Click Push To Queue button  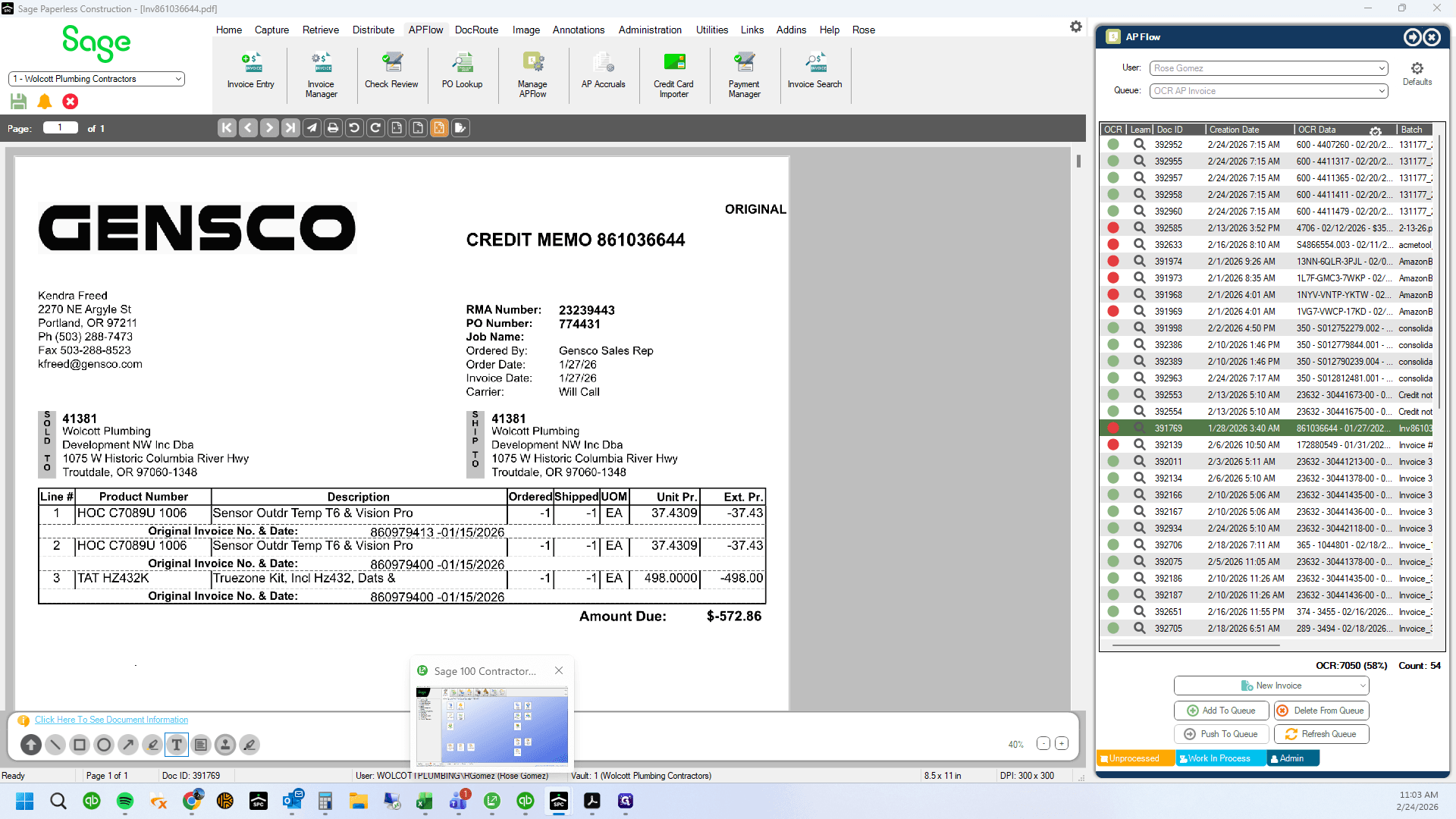(1221, 734)
